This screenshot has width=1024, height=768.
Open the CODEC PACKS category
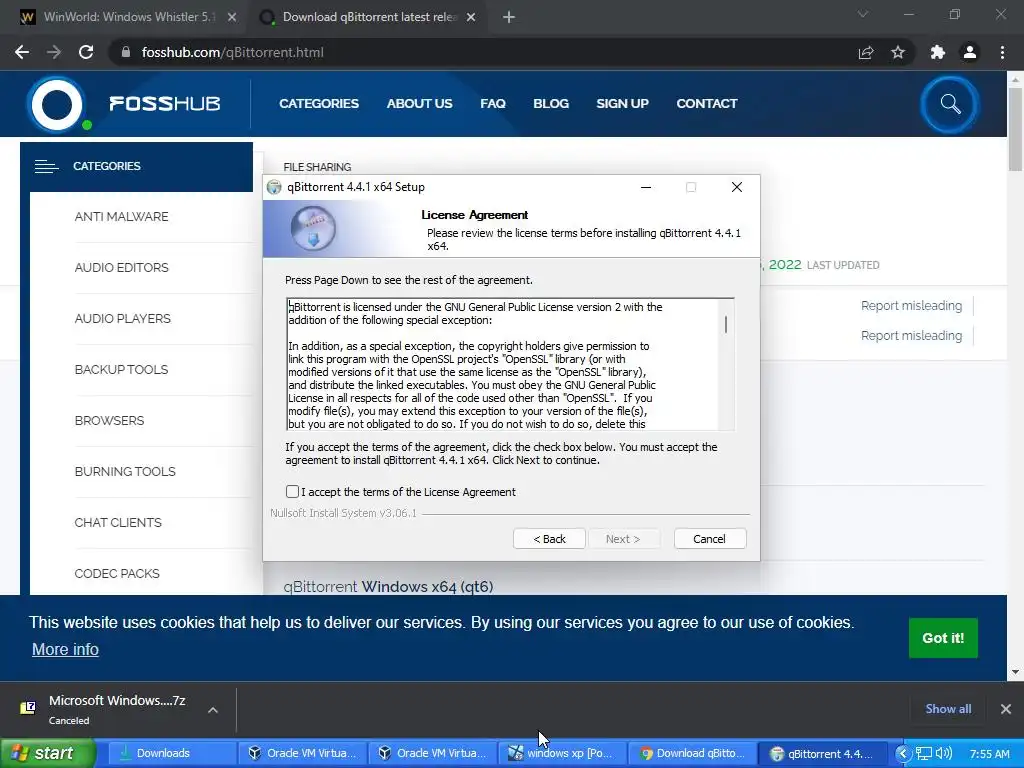pyautogui.click(x=117, y=573)
